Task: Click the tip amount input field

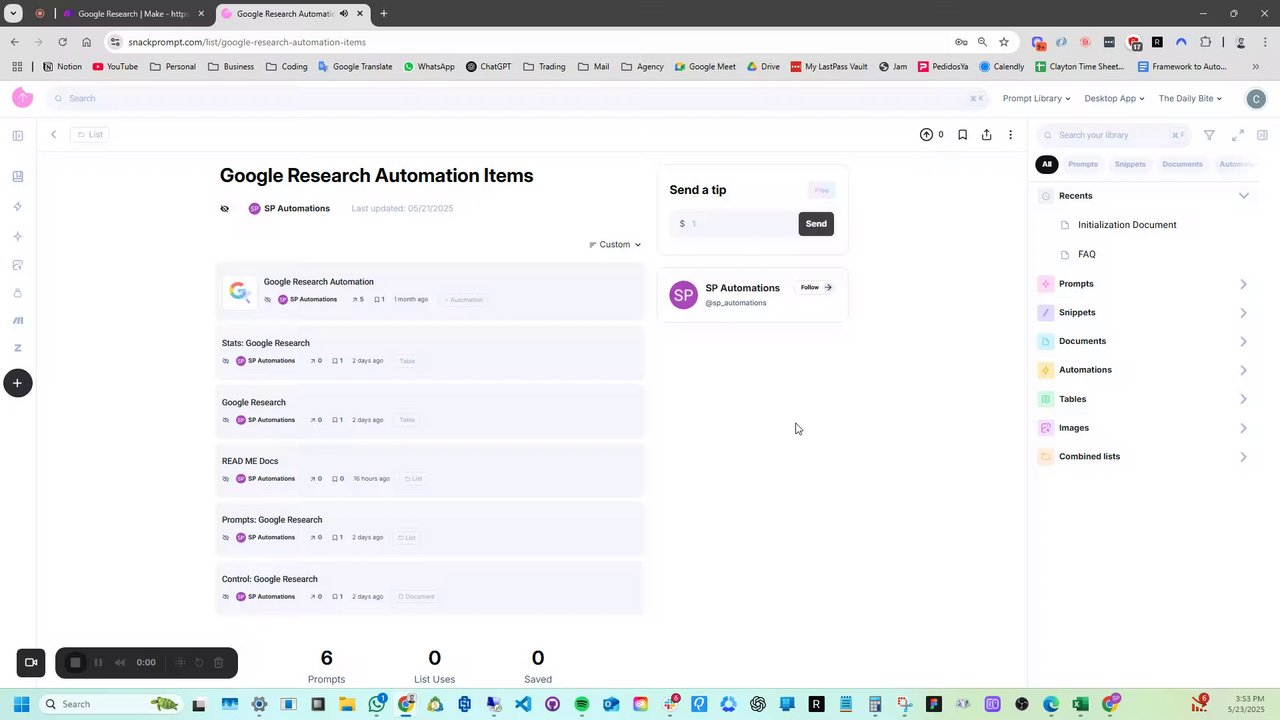Action: click(734, 224)
